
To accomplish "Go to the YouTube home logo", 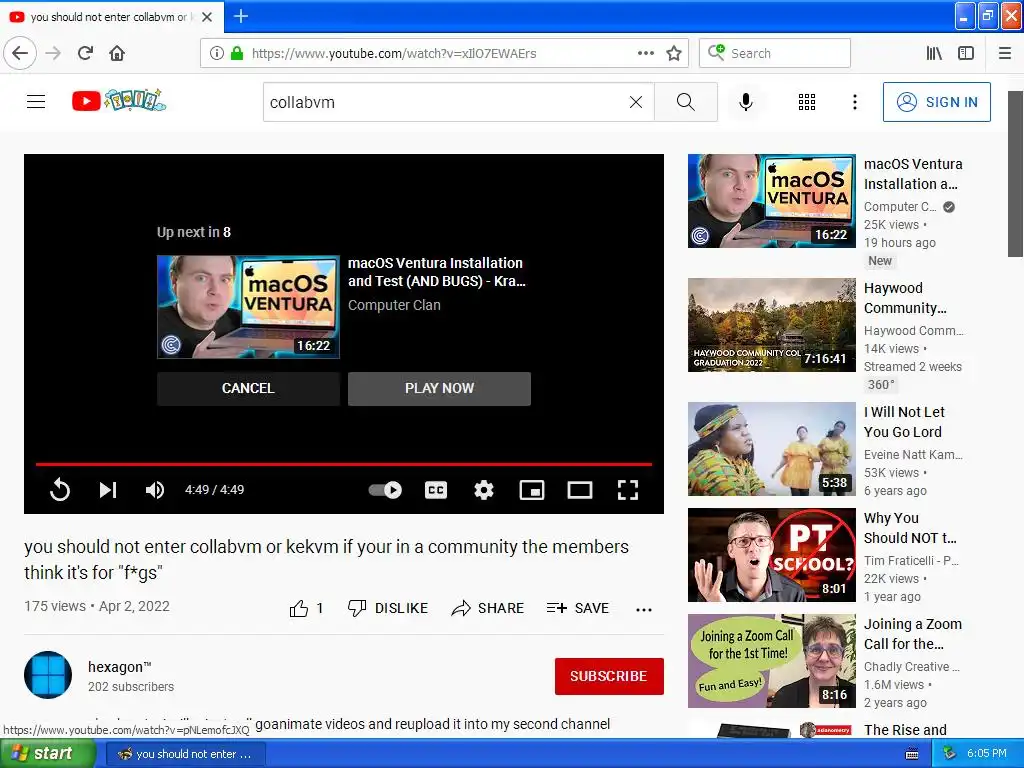I will [119, 101].
